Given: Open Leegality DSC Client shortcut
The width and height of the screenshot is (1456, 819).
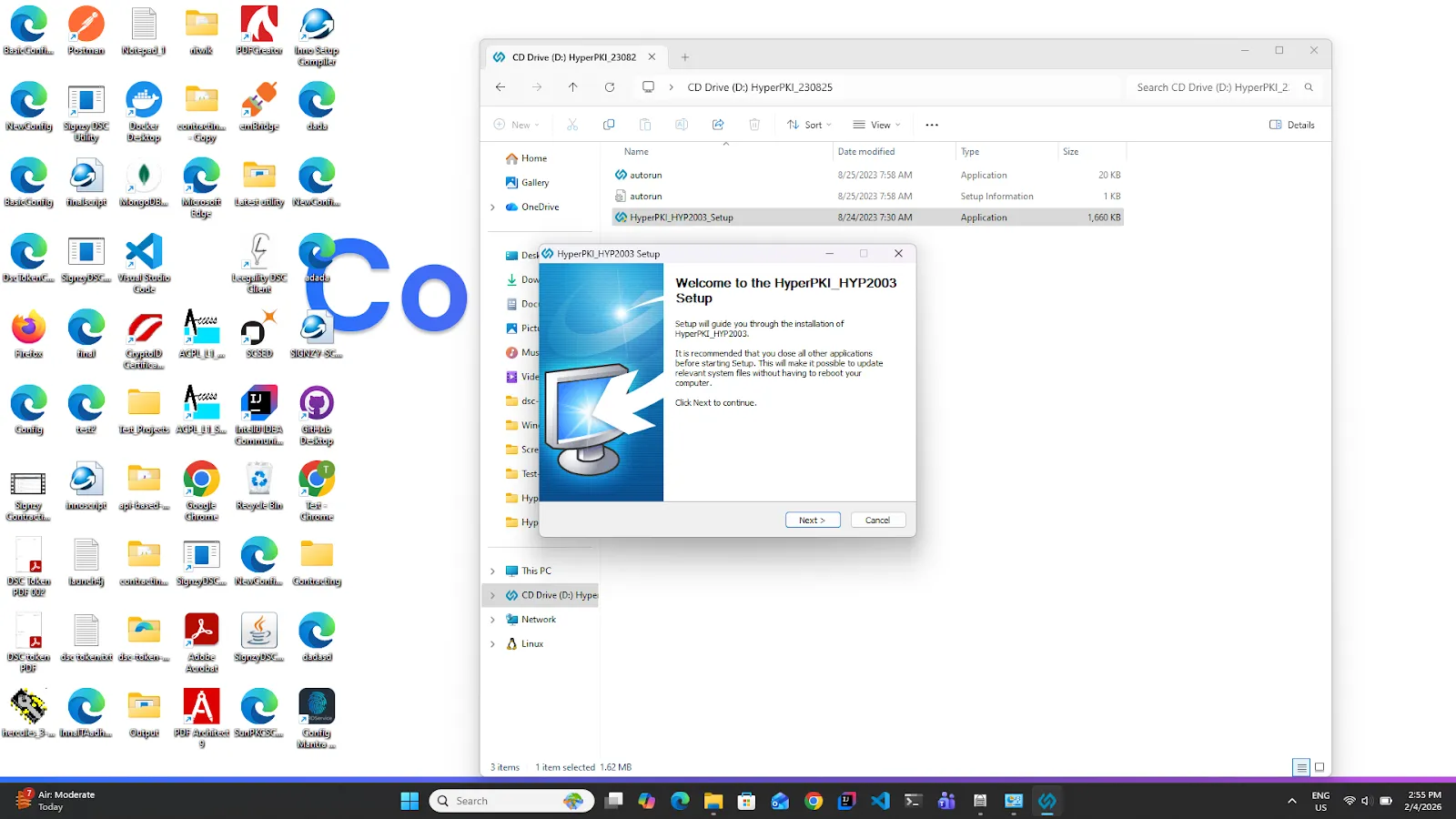Looking at the screenshot, I should (259, 263).
